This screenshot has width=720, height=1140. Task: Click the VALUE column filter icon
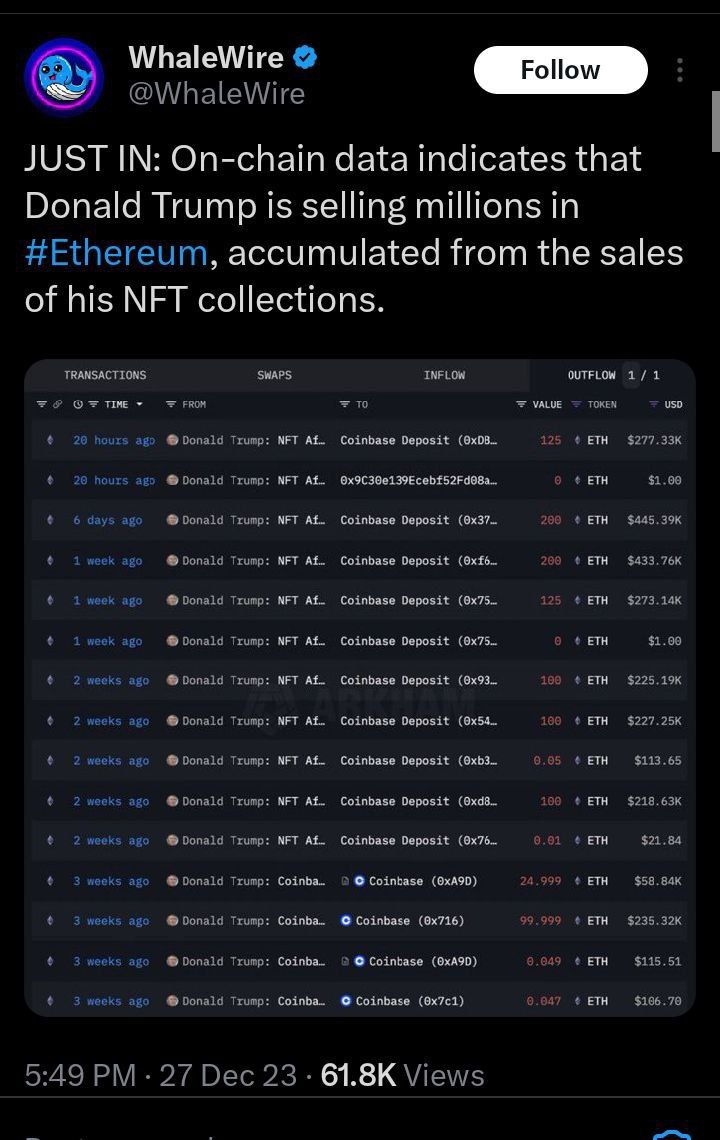(521, 405)
